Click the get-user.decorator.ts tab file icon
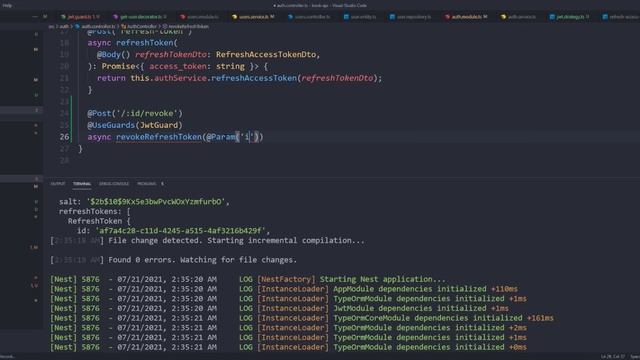Viewport: 640px width, 360px height. point(116,17)
